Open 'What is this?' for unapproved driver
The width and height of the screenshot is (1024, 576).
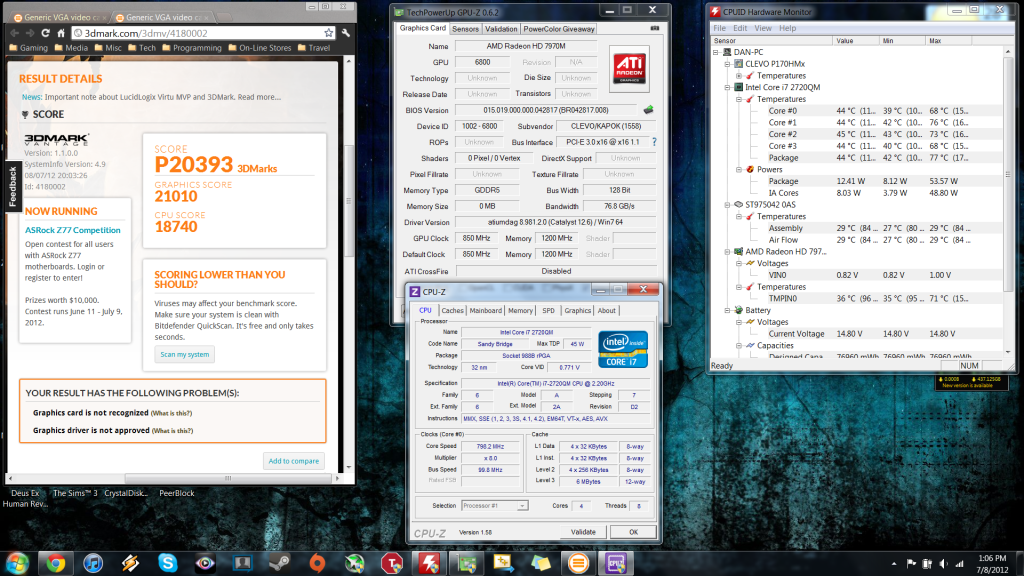(172, 431)
